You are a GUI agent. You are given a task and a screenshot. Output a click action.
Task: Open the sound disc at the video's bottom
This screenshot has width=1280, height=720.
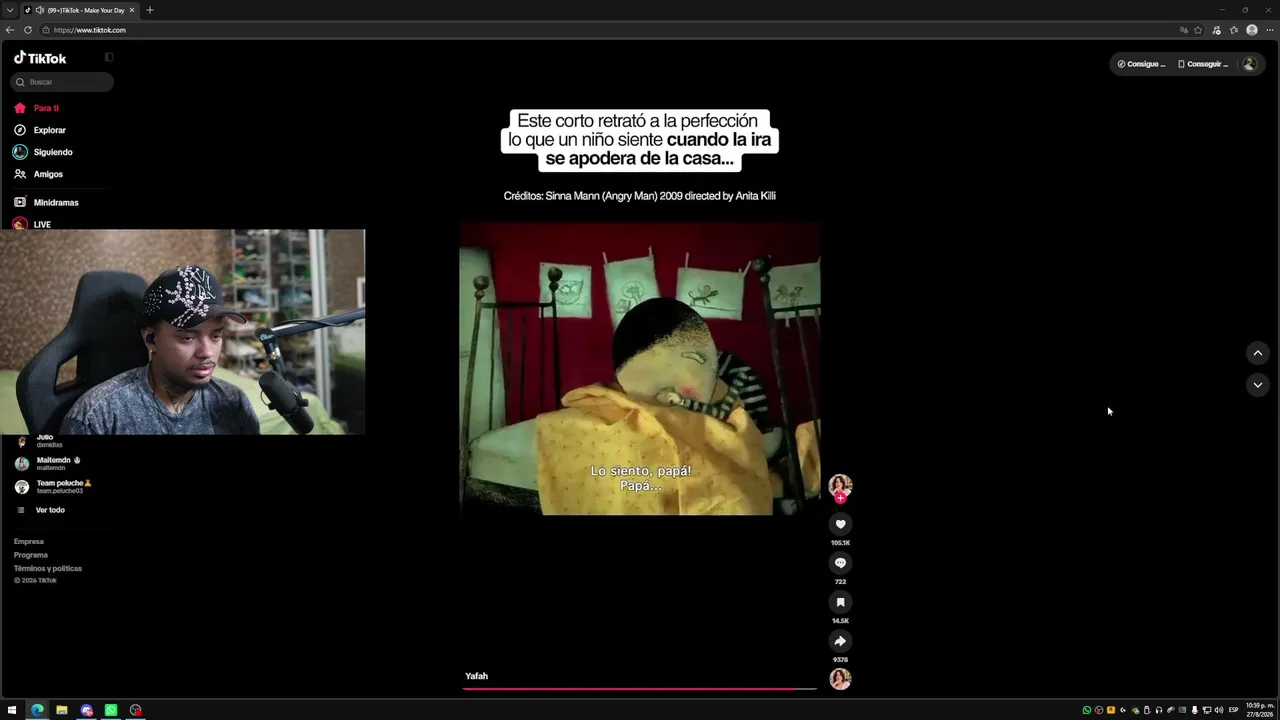pos(840,679)
